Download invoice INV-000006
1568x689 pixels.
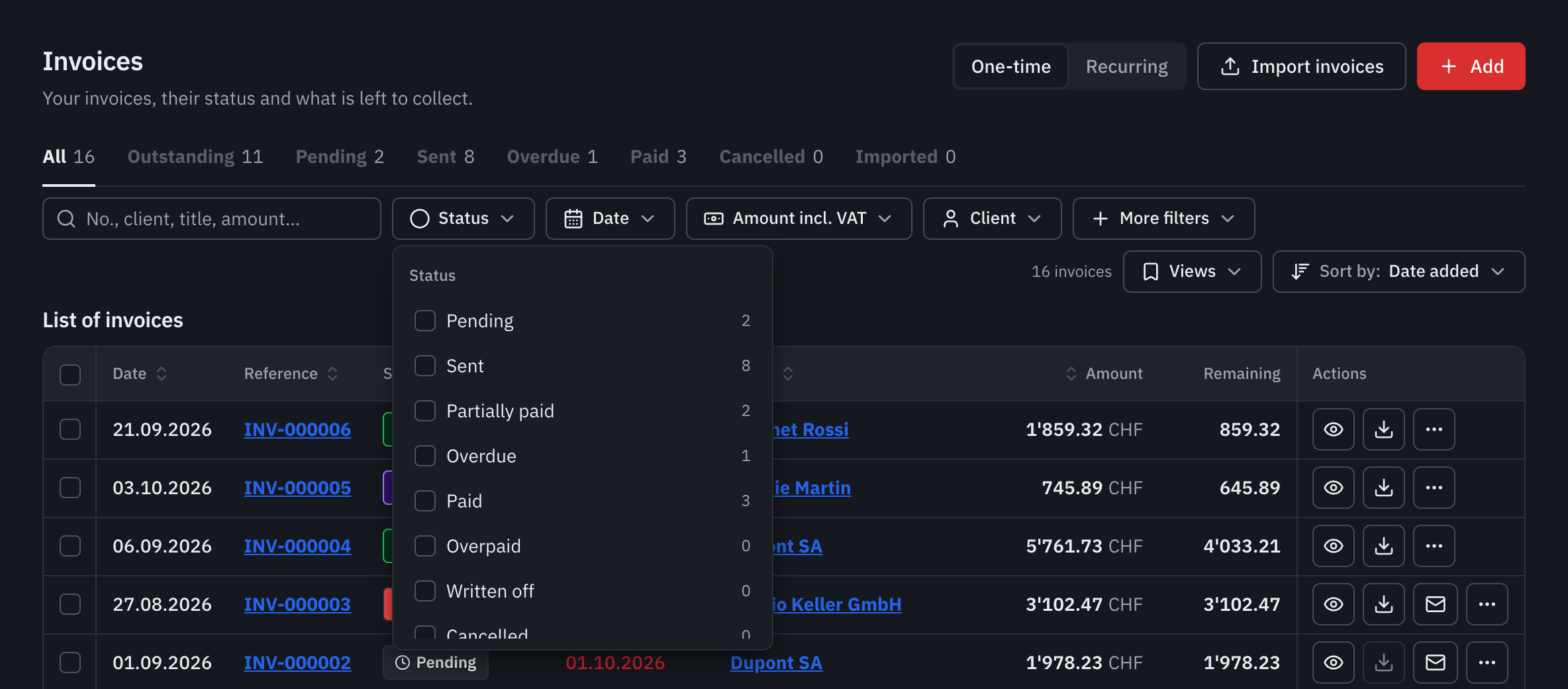[x=1383, y=429]
